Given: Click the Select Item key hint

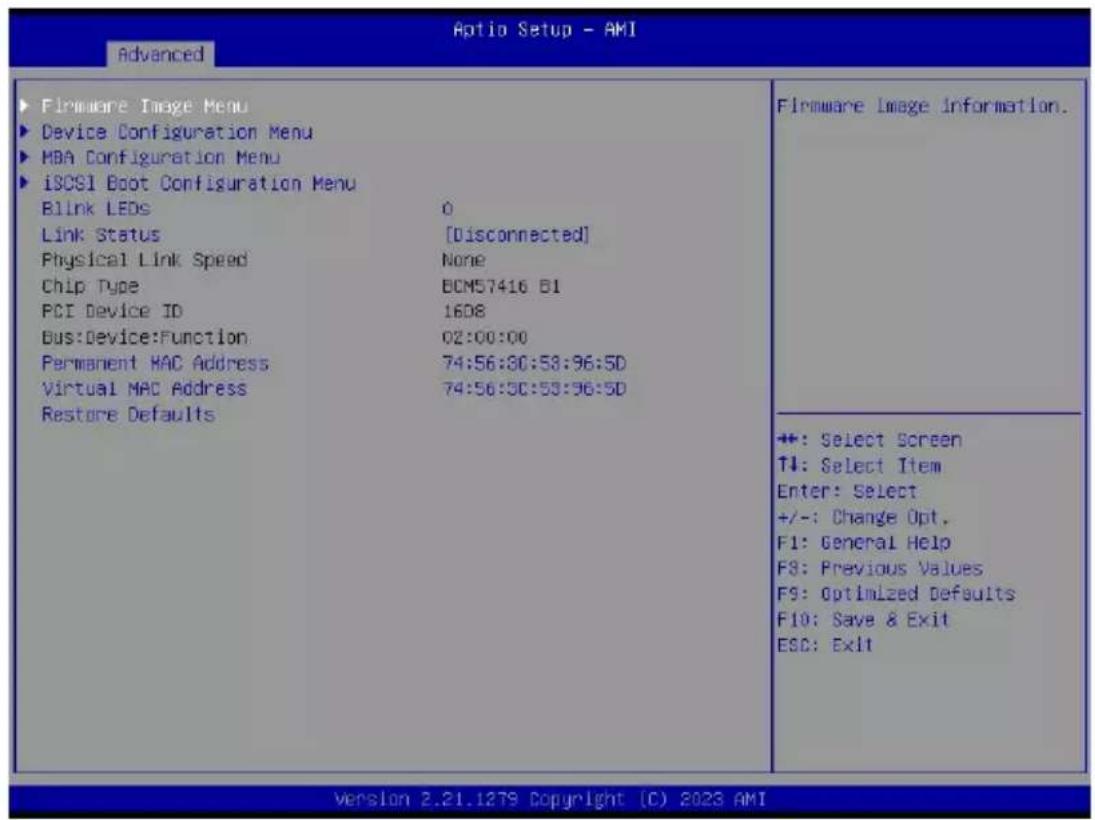Looking at the screenshot, I should point(859,466).
